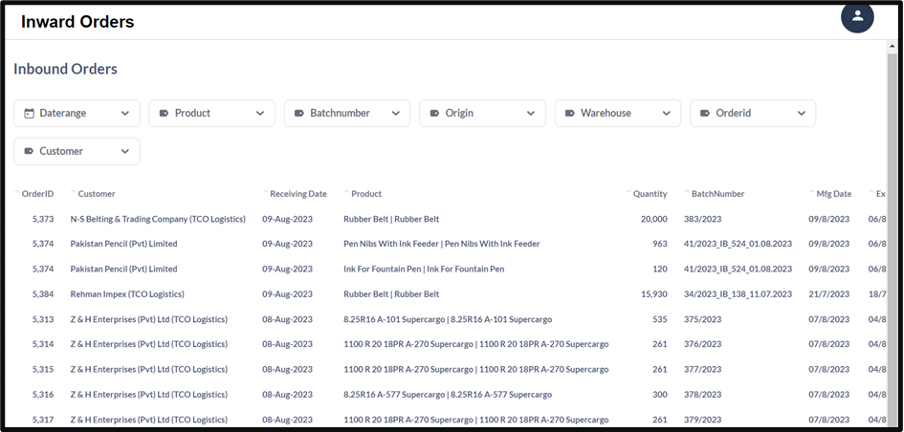This screenshot has width=904, height=432.
Task: Sort table by Receiving Date column header
Action: click(x=298, y=194)
